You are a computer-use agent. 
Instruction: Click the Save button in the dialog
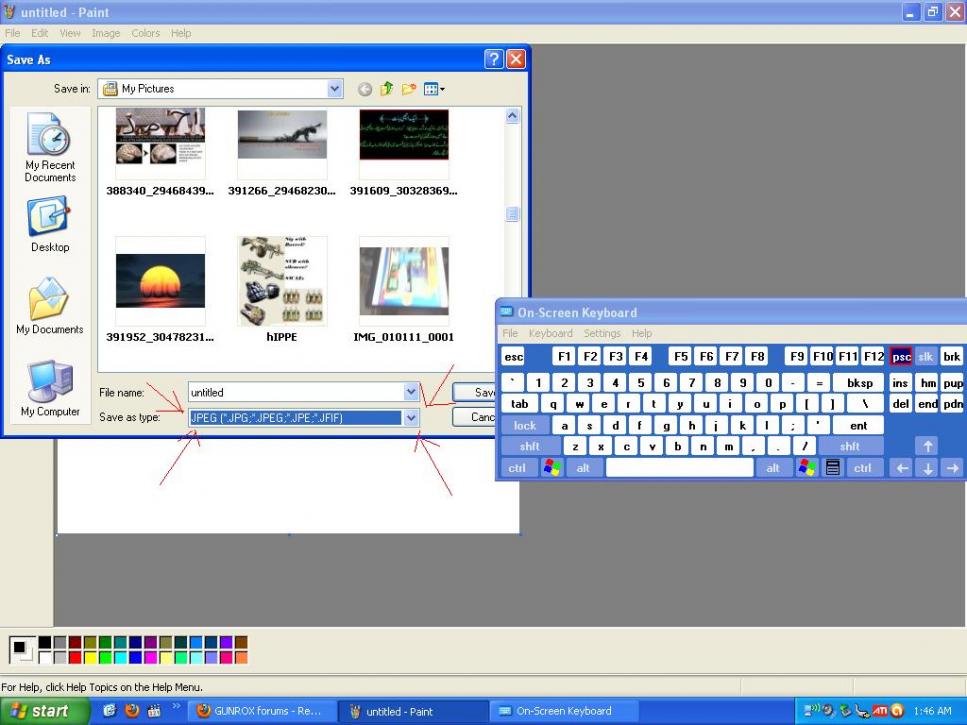point(476,392)
